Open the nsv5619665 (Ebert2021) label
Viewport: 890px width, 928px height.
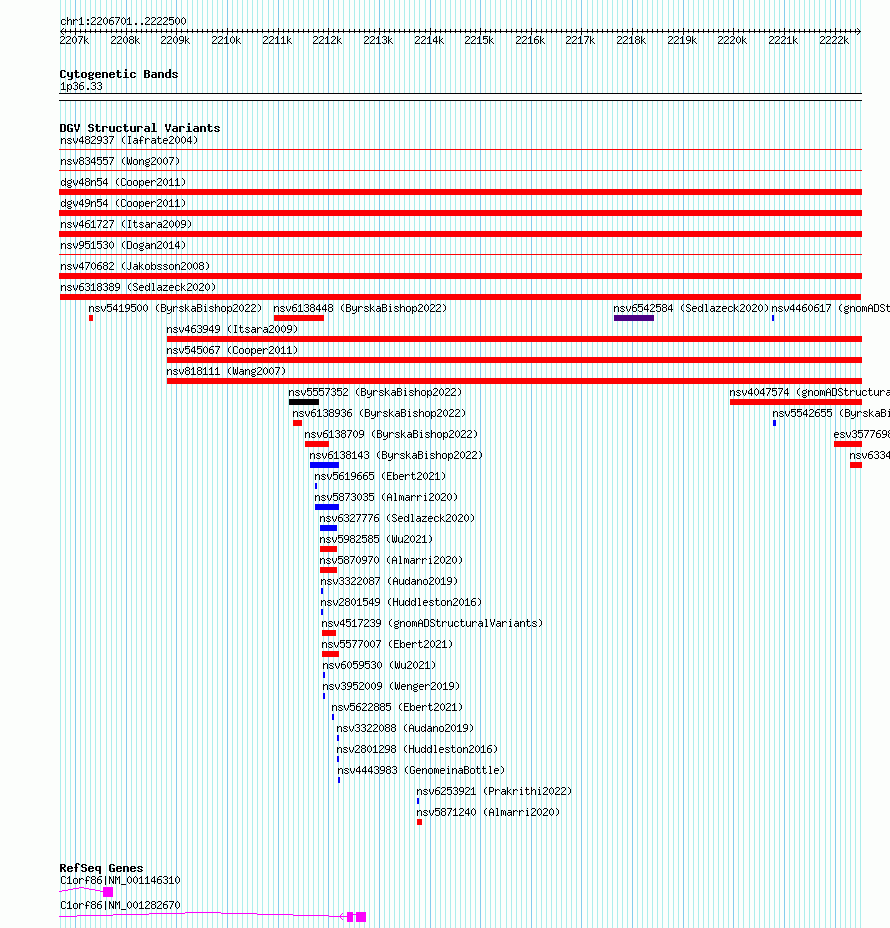[380, 476]
